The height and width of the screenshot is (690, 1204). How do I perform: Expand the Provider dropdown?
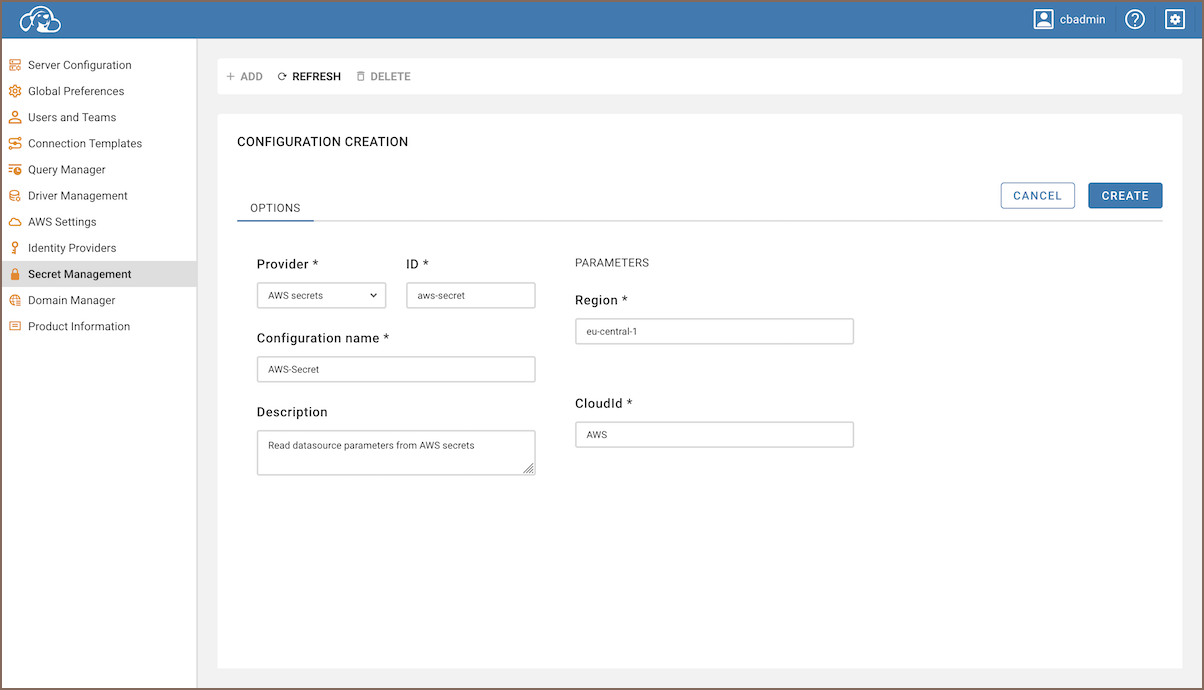[321, 296]
